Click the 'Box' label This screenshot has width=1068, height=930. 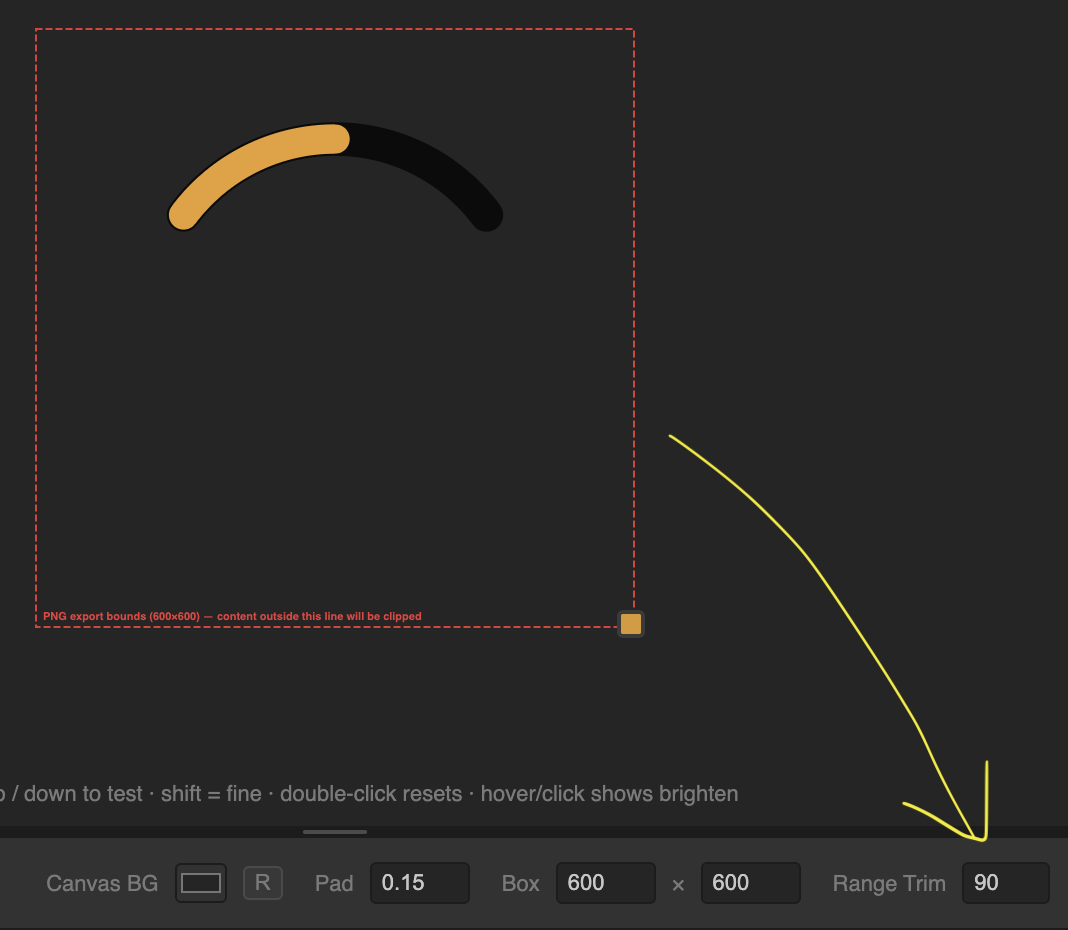520,884
